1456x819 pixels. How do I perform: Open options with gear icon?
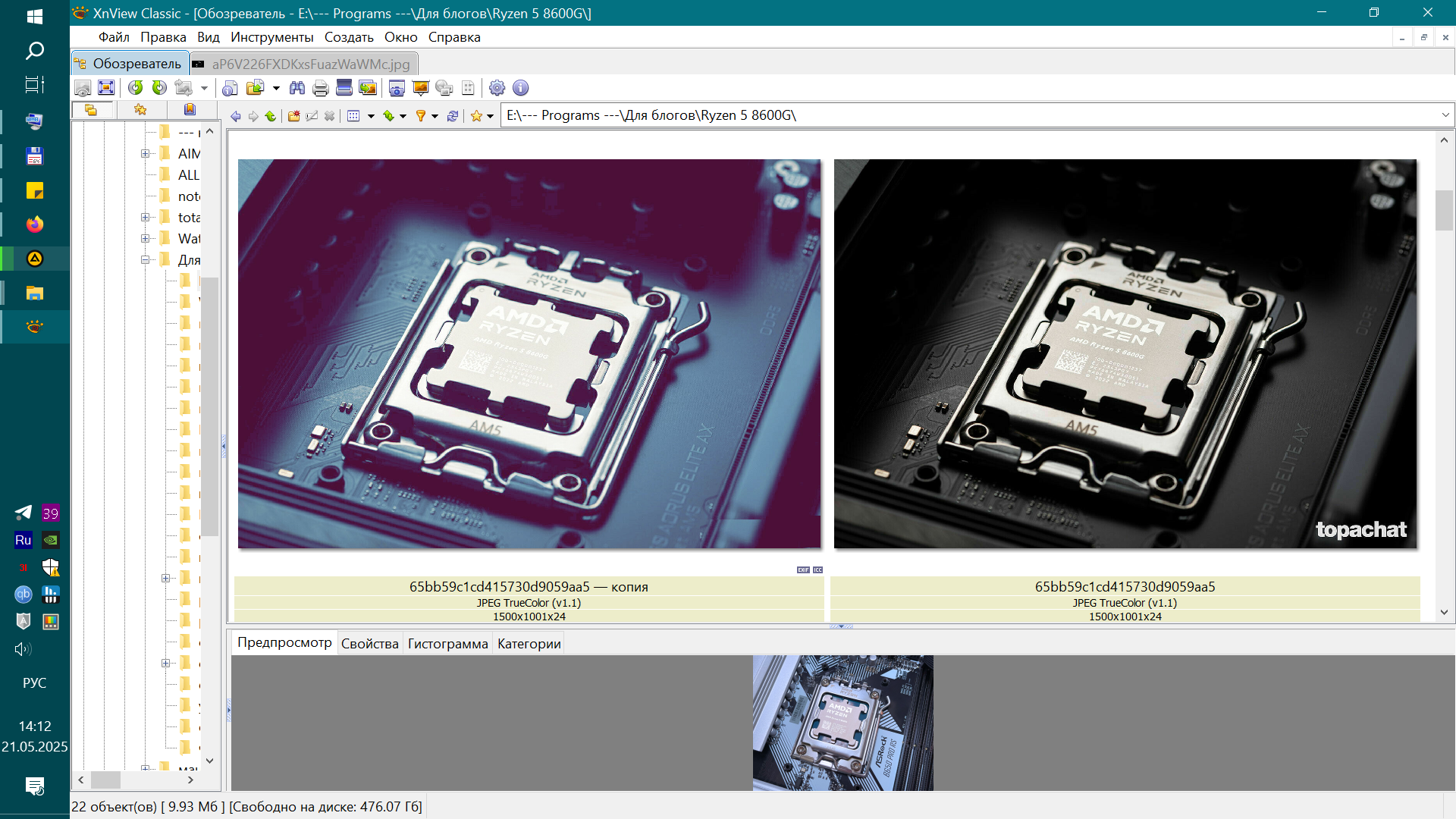(497, 88)
